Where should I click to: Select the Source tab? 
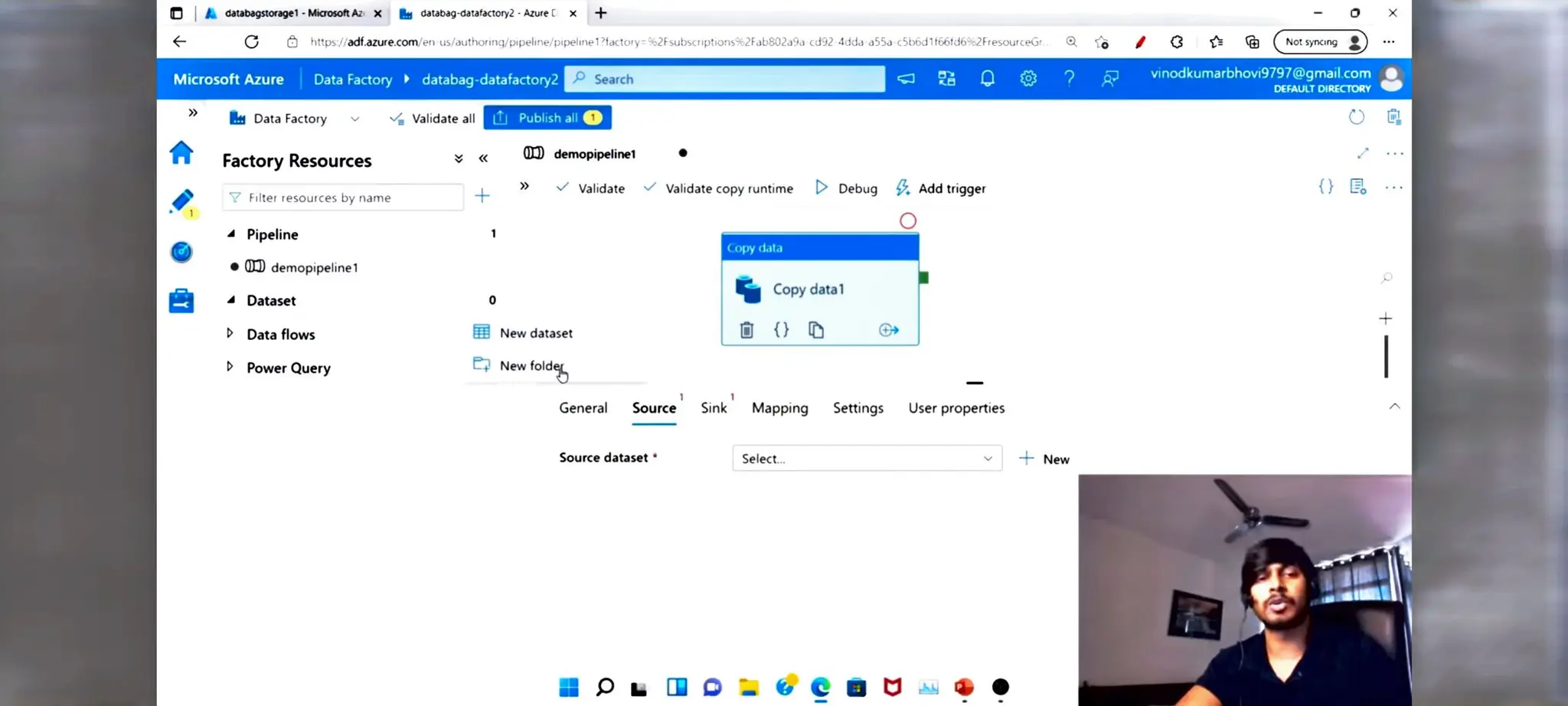point(654,408)
